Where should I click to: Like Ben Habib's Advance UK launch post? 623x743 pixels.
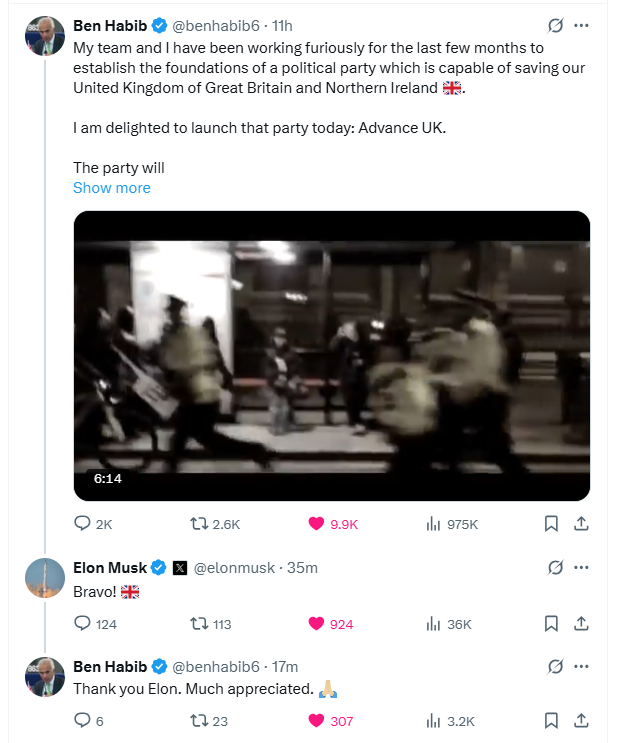pyautogui.click(x=317, y=524)
